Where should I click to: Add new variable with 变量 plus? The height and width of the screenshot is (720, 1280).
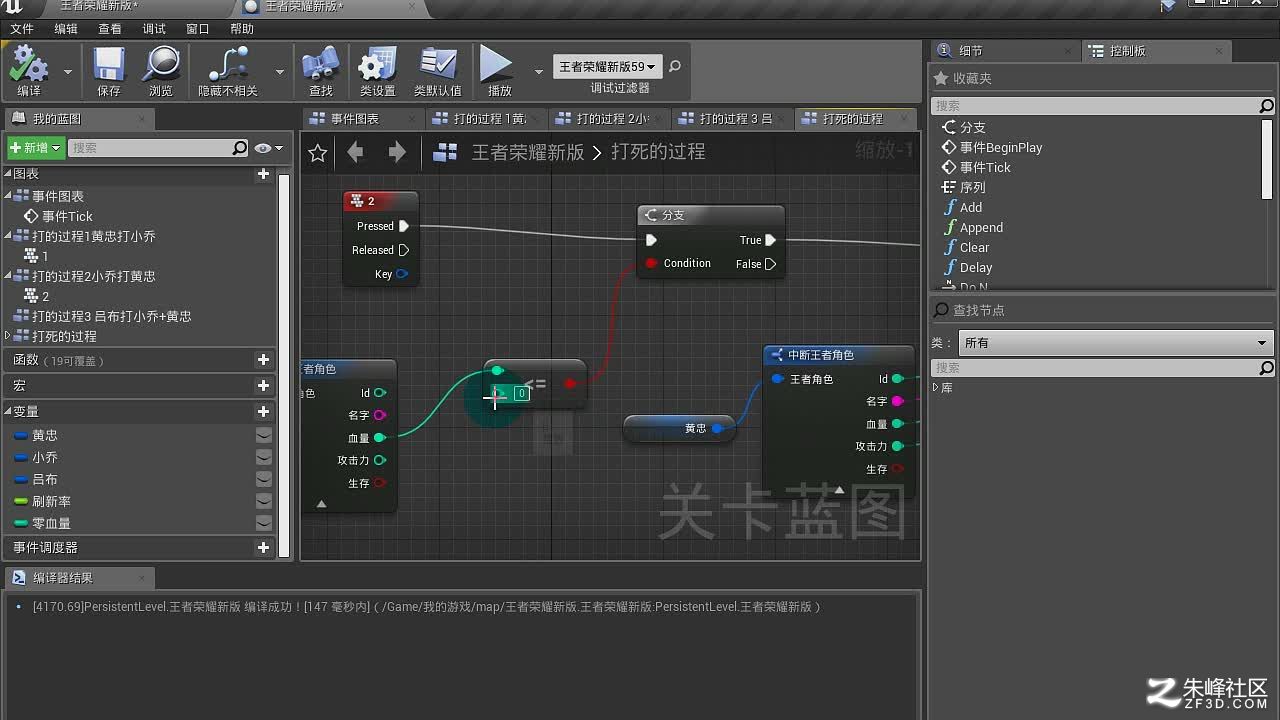click(x=264, y=412)
